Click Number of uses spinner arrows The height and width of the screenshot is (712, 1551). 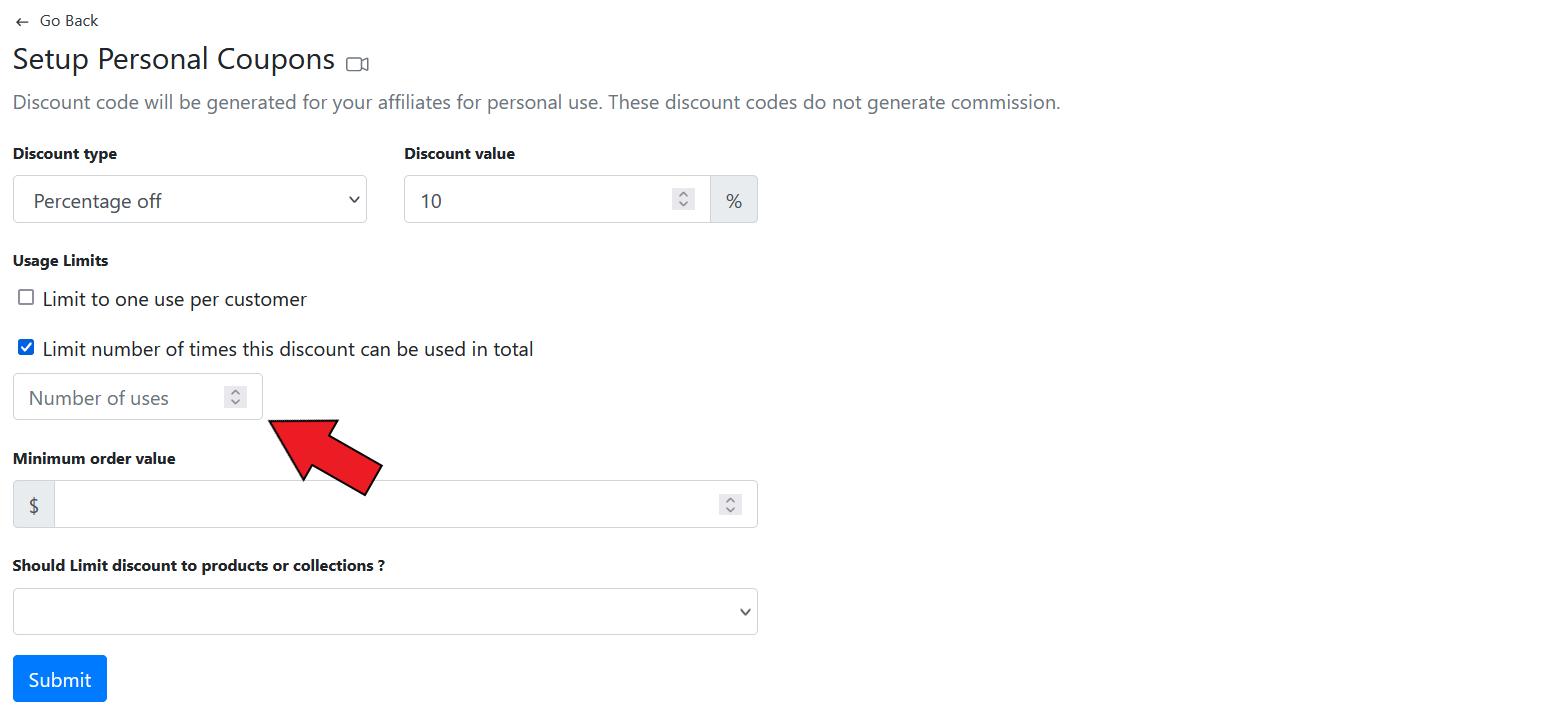pos(235,397)
